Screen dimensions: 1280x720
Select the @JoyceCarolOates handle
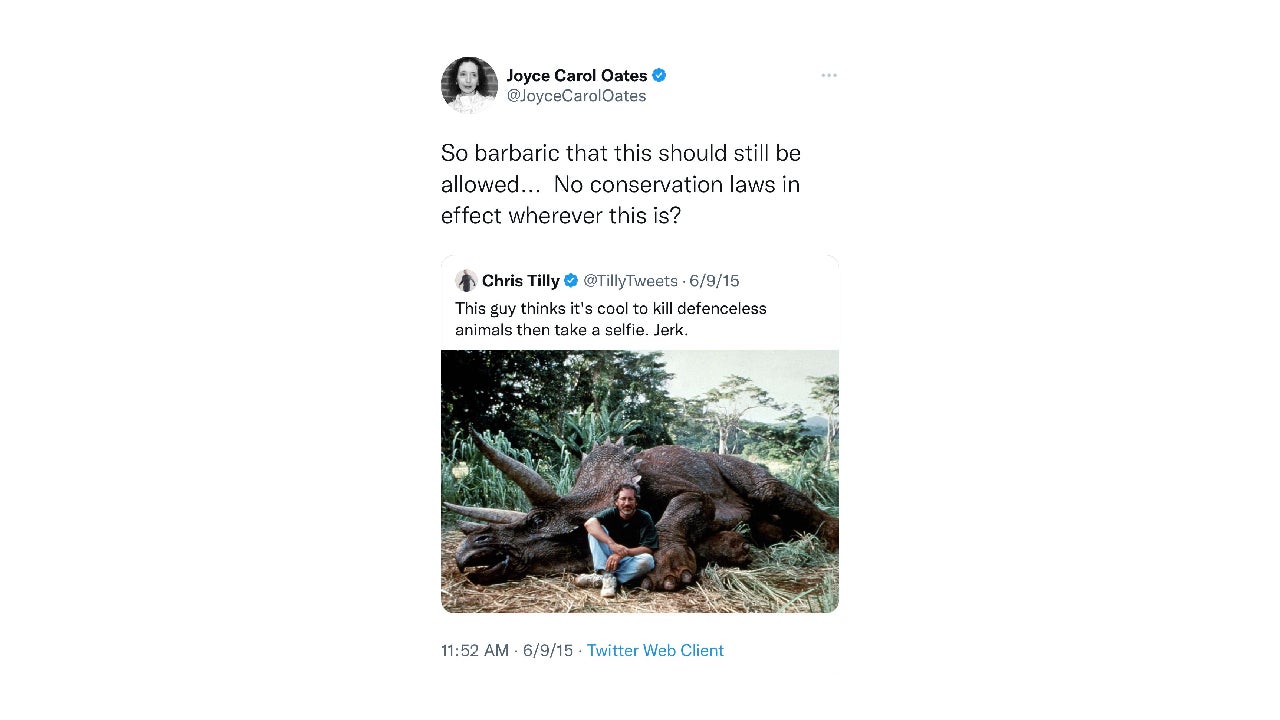point(576,96)
